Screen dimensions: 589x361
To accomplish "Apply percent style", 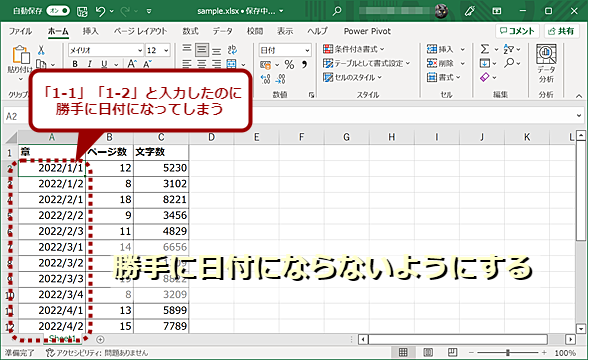I will point(289,65).
